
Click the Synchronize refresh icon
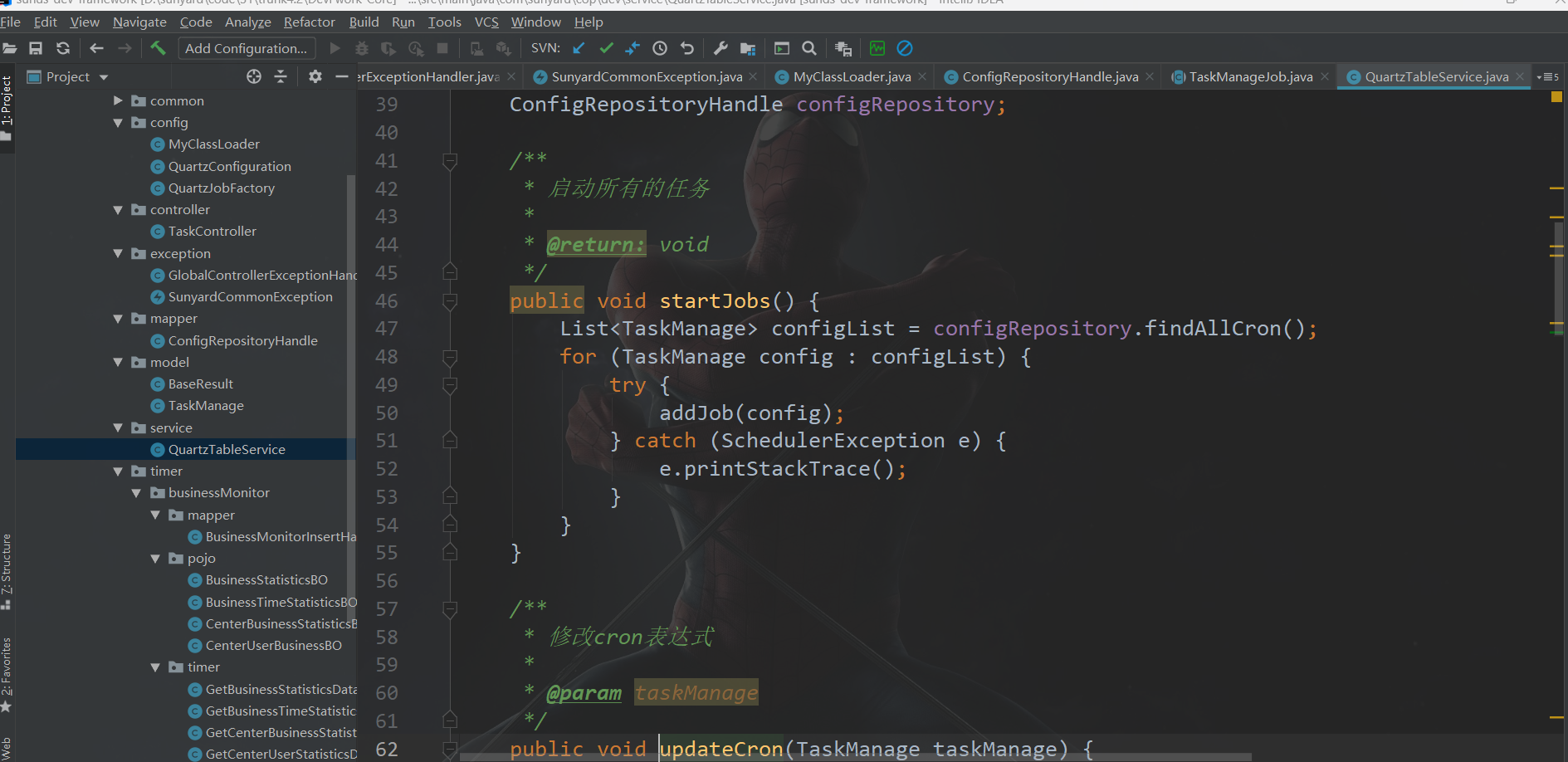[63, 48]
